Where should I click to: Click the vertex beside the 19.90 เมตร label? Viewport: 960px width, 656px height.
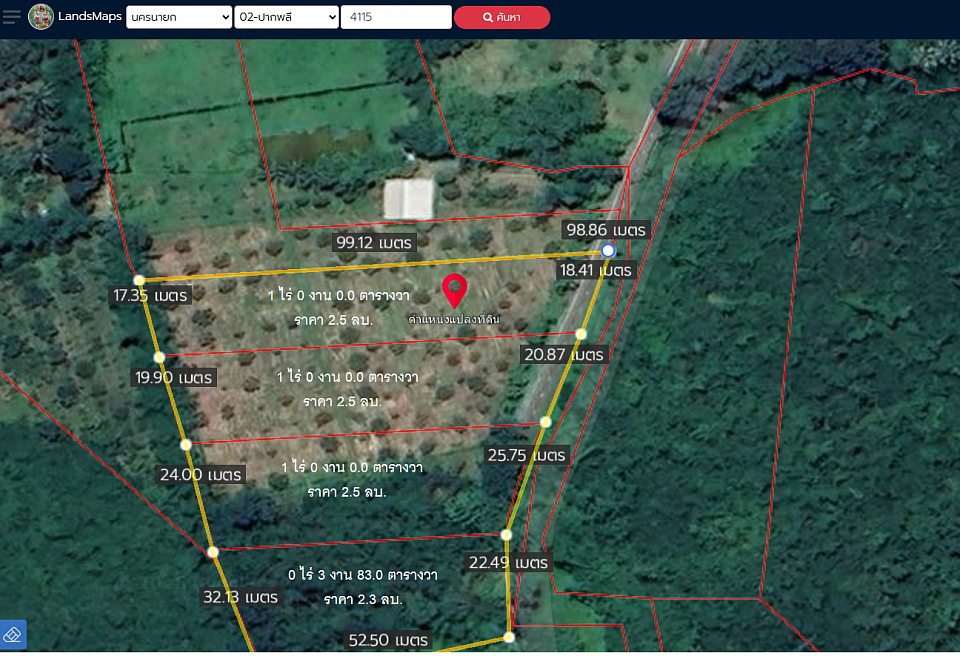click(159, 357)
